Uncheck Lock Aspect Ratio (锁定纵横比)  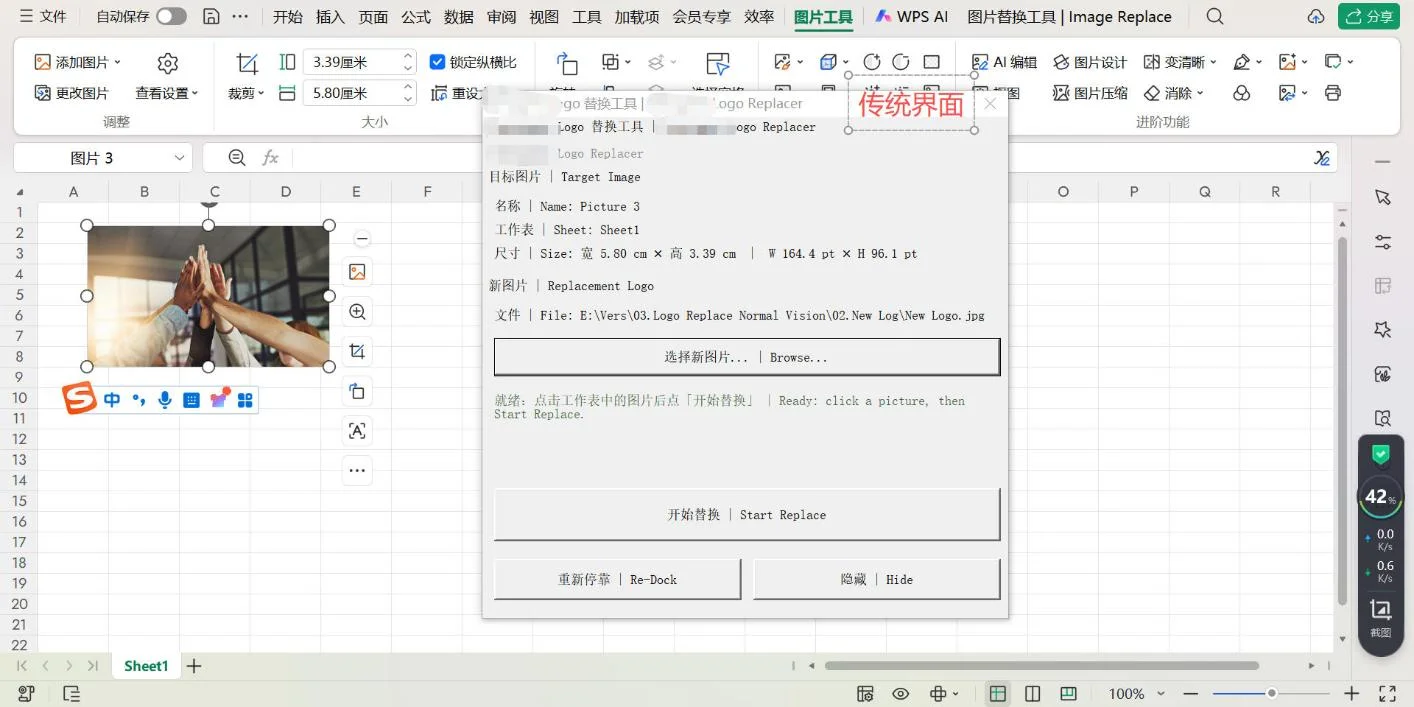[437, 62]
